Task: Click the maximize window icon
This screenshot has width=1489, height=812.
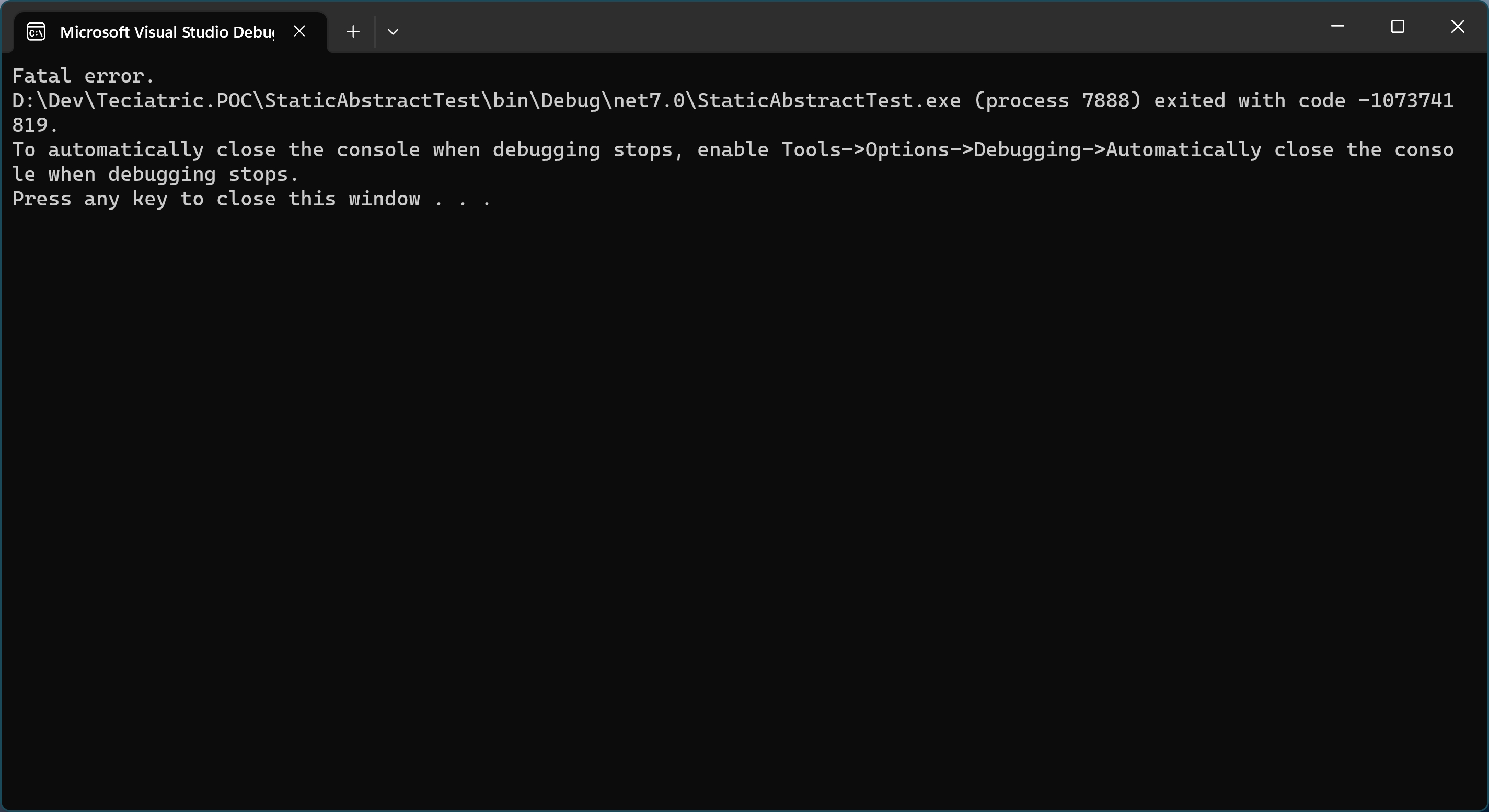Action: pos(1398,27)
